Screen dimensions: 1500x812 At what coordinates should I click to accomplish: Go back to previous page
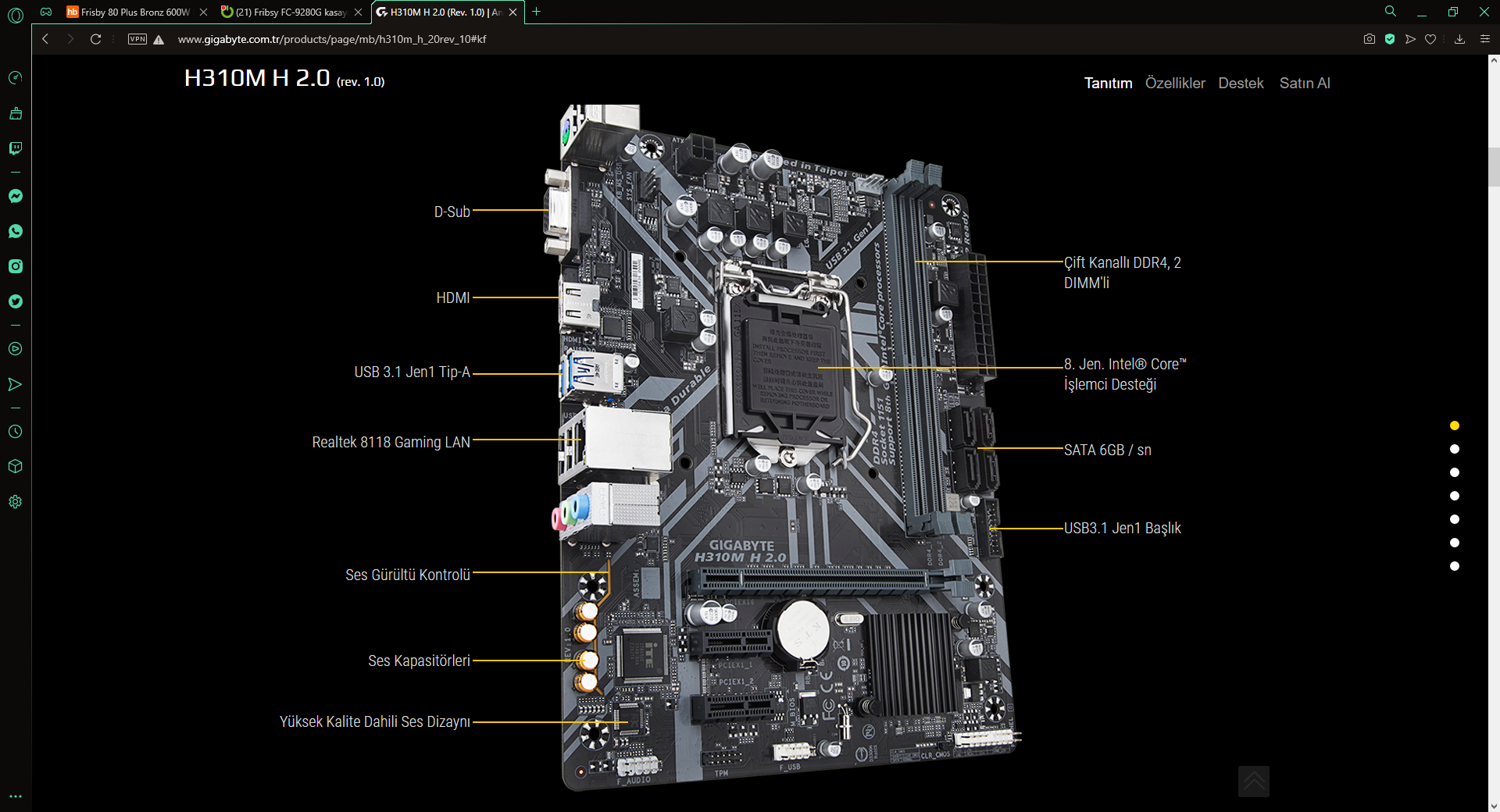coord(45,39)
